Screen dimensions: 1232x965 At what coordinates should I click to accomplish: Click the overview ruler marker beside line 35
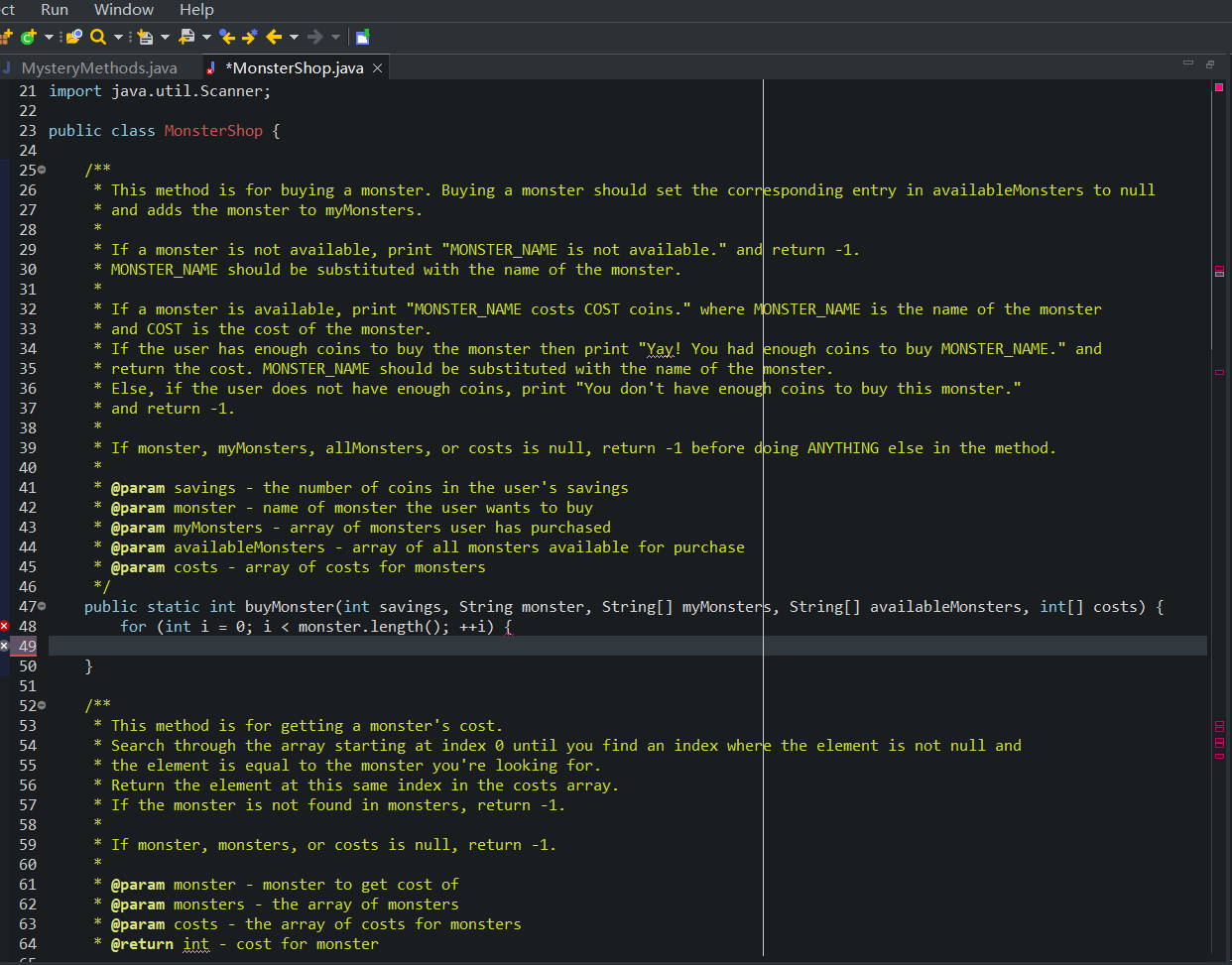point(1219,372)
